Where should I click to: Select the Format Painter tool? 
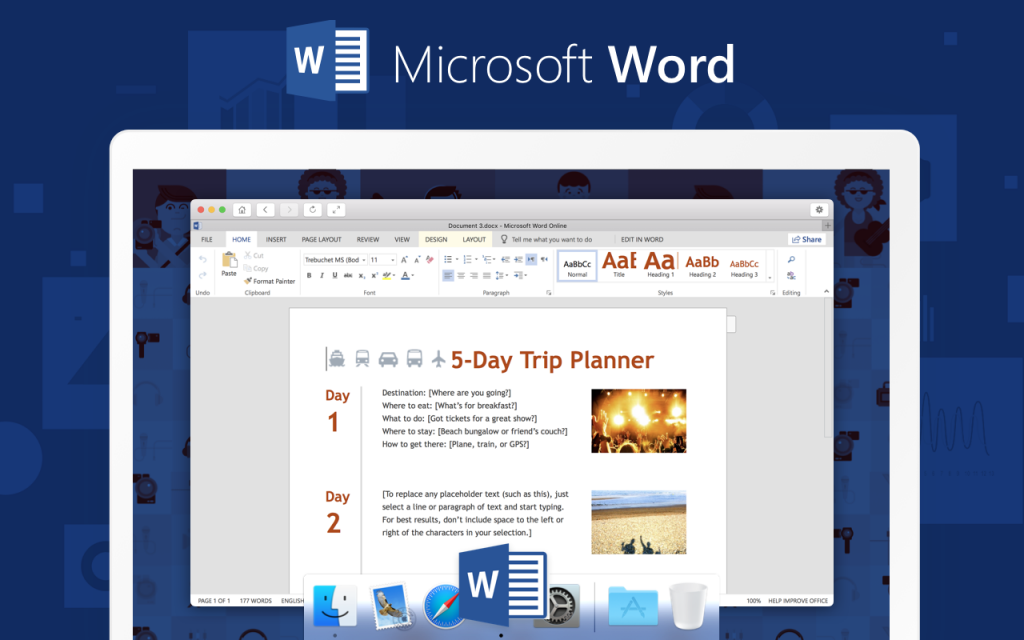click(270, 281)
